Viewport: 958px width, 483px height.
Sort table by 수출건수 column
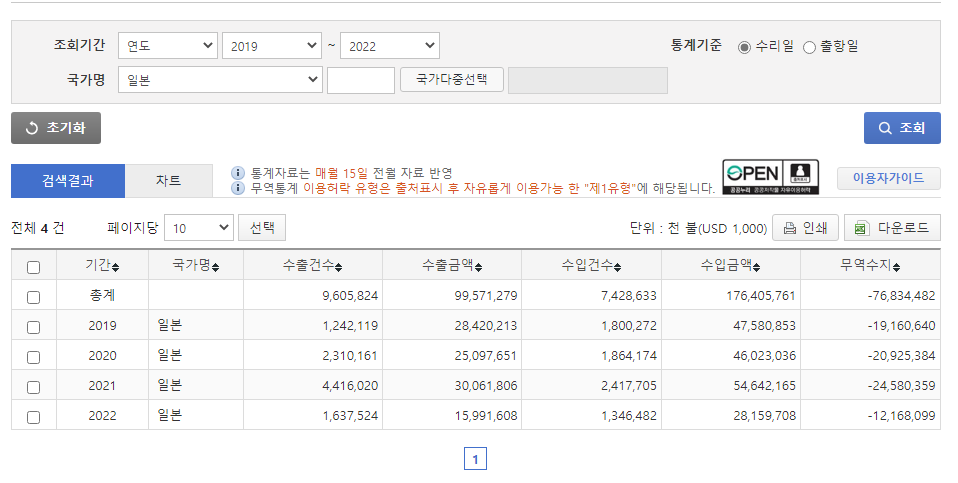(338, 267)
